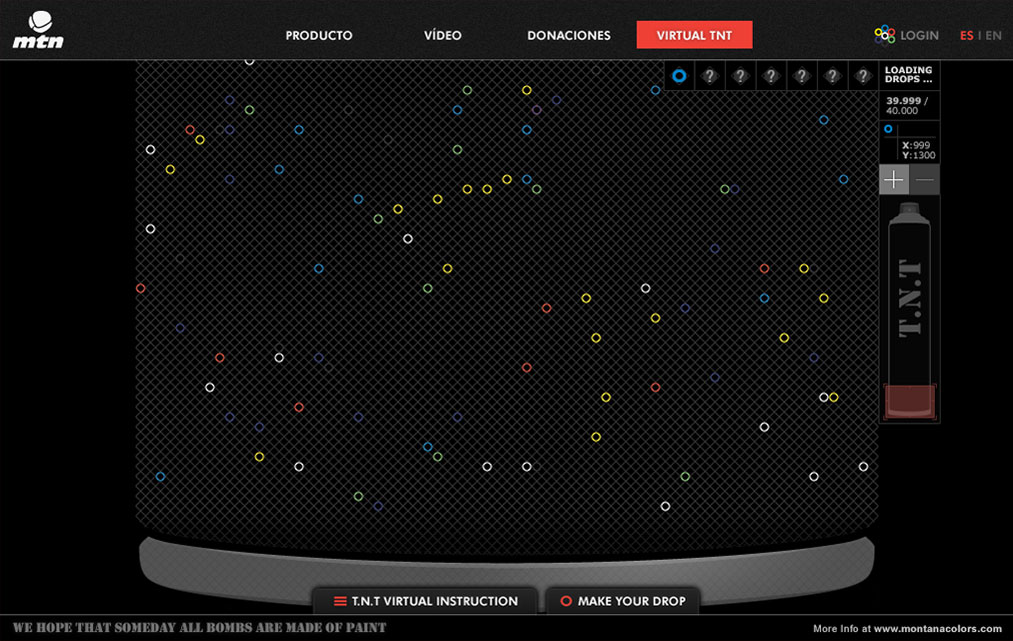
Task: Click the colorful dots login icon
Action: click(x=884, y=35)
